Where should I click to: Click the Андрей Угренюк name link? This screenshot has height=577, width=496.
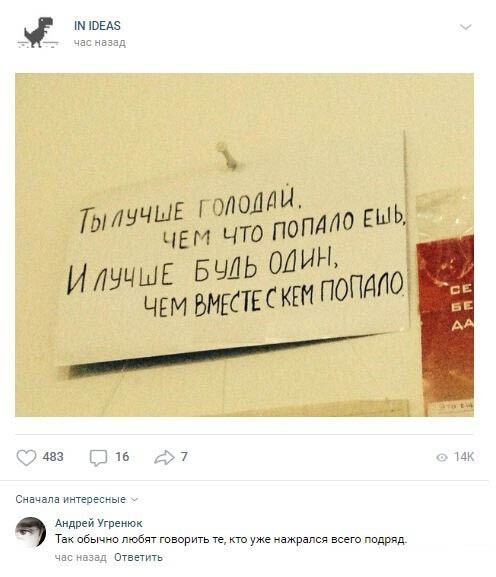pos(99,523)
